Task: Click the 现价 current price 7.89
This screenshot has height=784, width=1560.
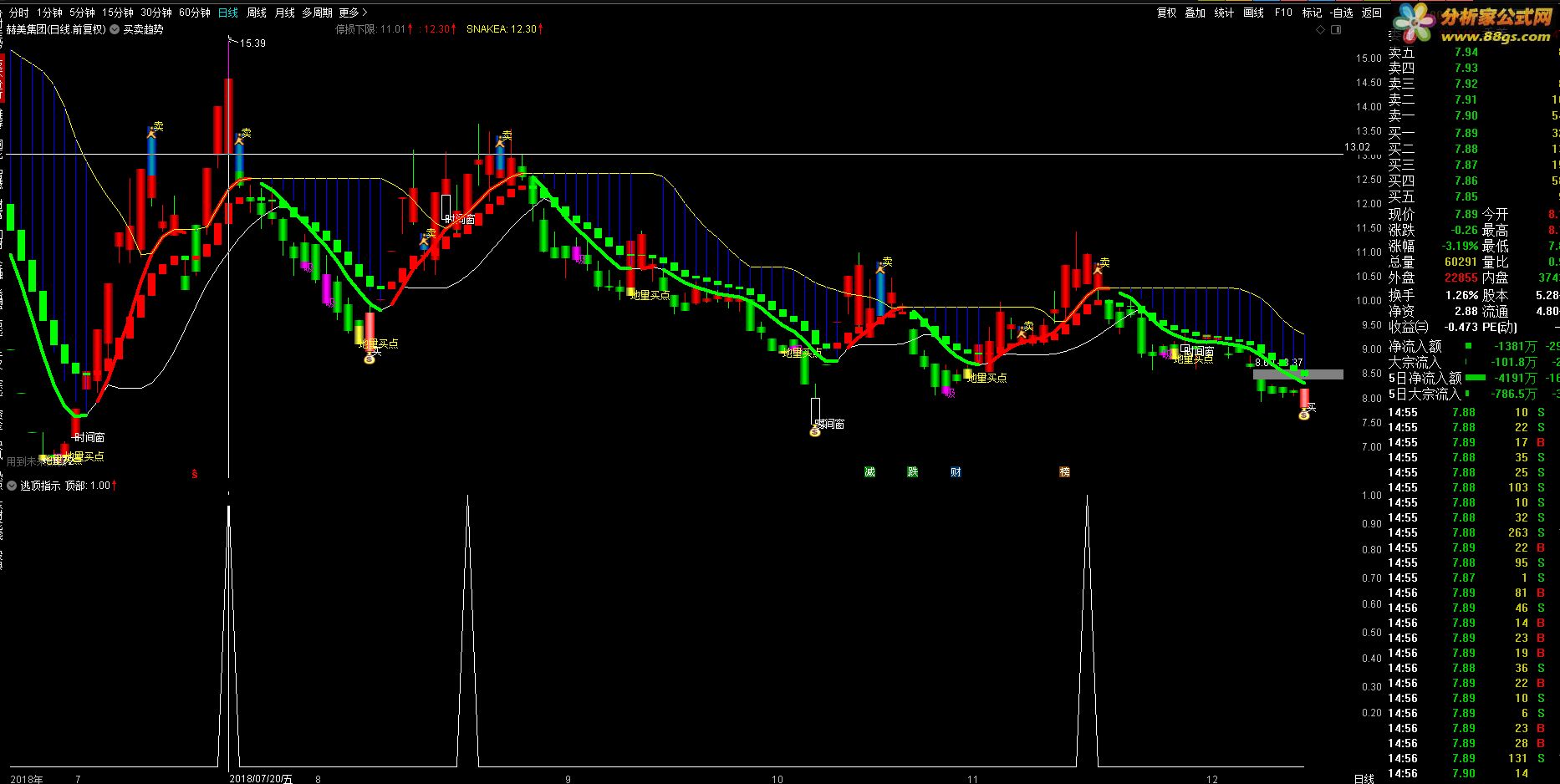Action: click(1466, 214)
